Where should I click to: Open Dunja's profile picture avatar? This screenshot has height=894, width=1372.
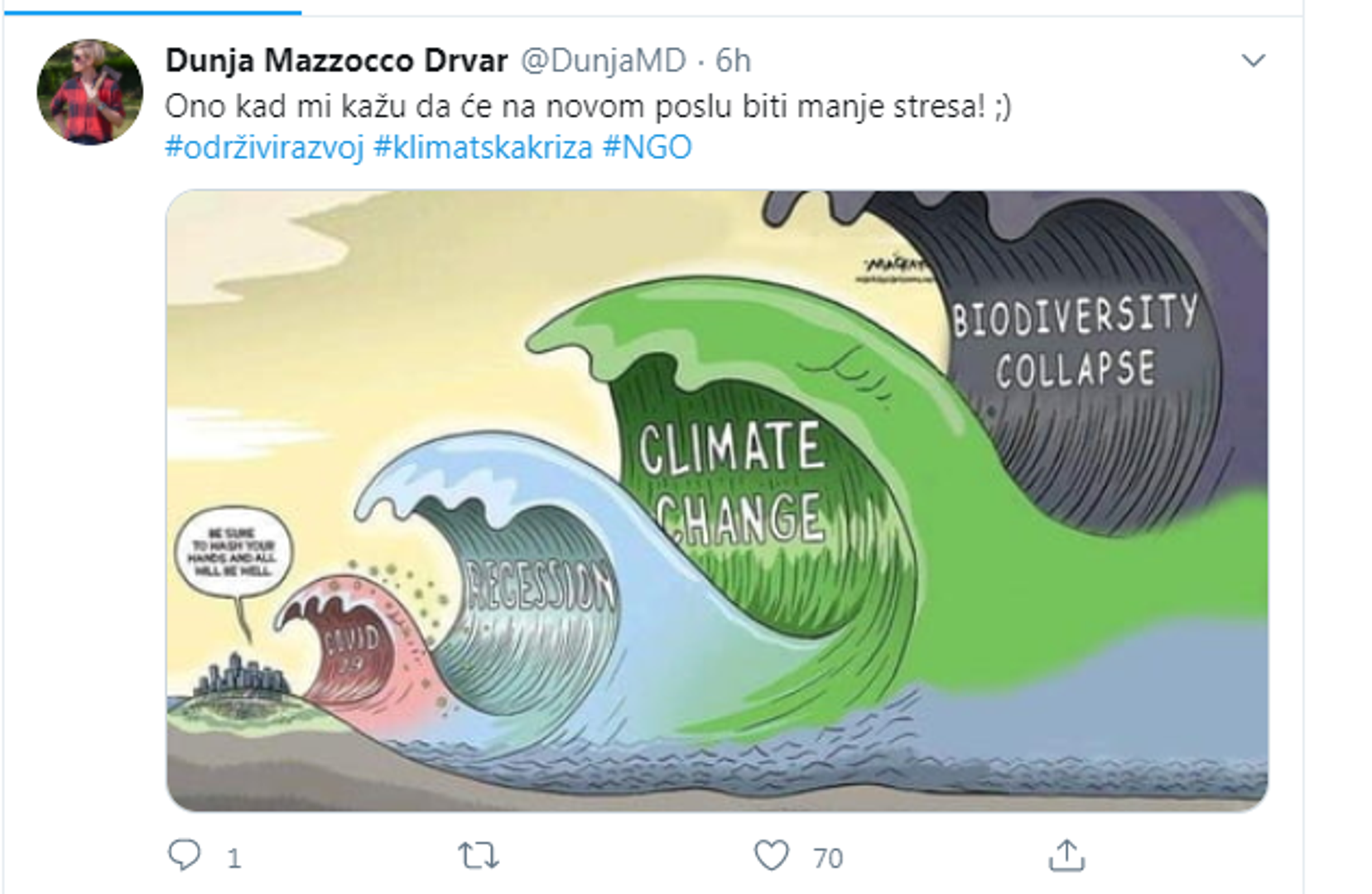tap(89, 91)
